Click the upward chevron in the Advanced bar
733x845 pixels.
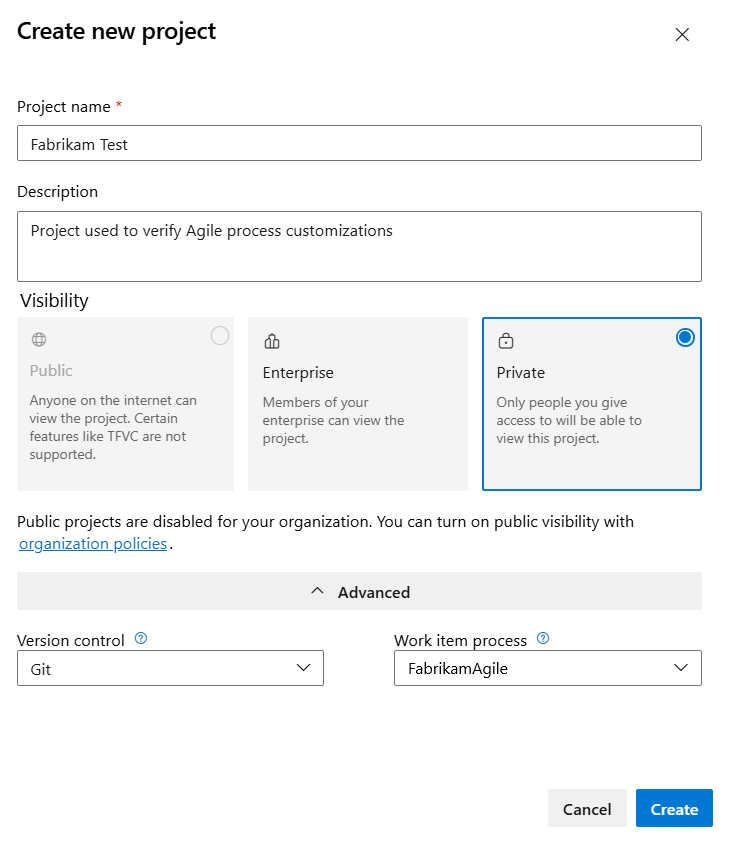click(317, 591)
